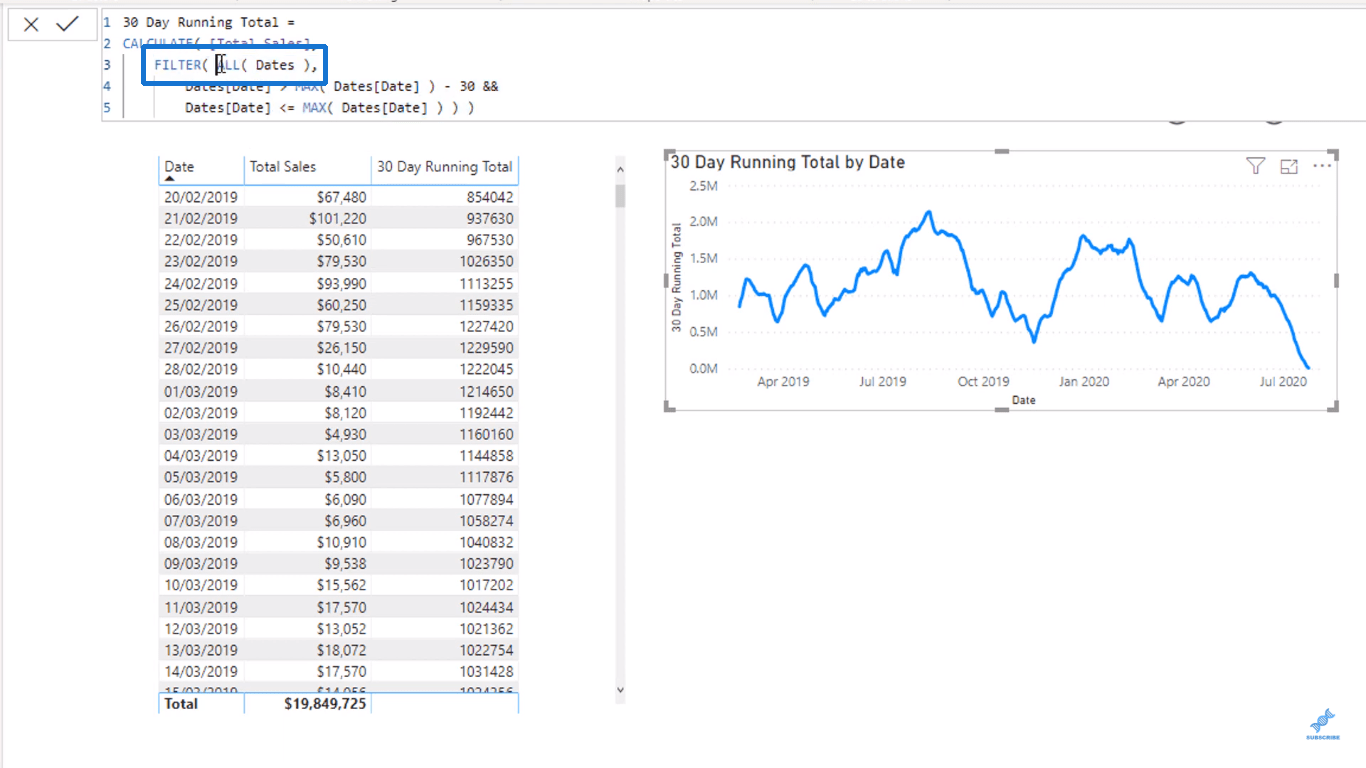Click the Total row label
Screen dimensions: 1366x768
click(x=181, y=703)
